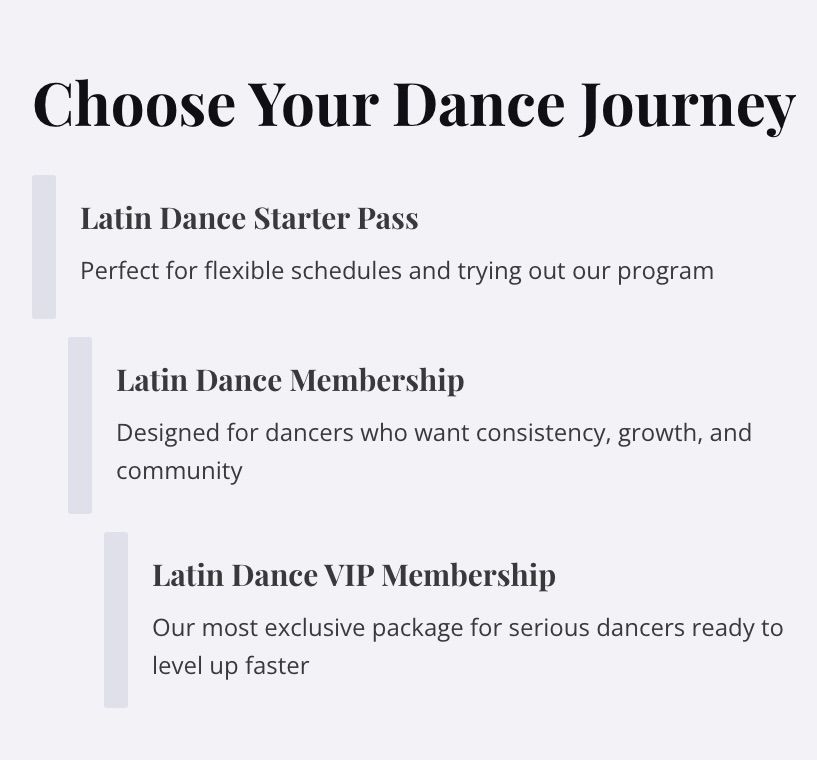Click the Membership consistency and growth description

coord(434,452)
